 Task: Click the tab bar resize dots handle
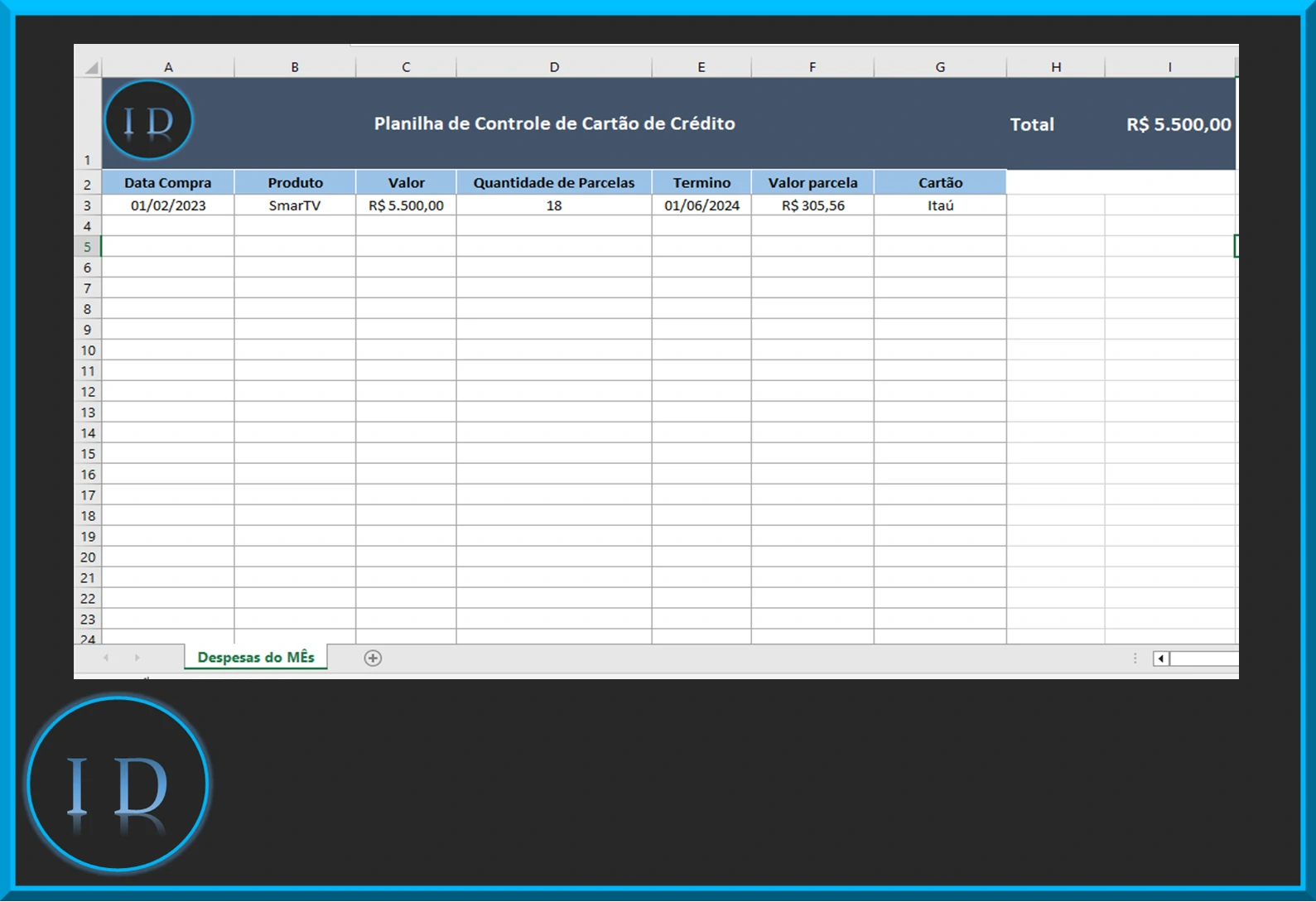point(1135,658)
